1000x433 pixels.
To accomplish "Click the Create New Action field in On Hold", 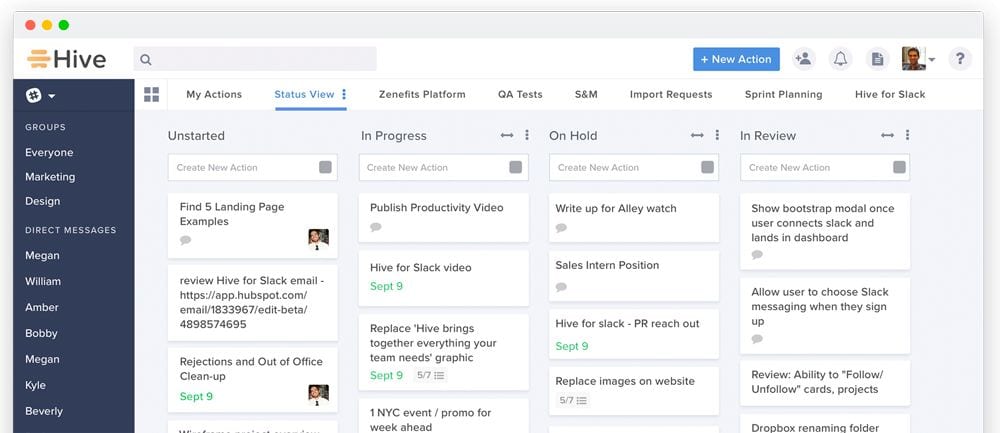I will [625, 167].
